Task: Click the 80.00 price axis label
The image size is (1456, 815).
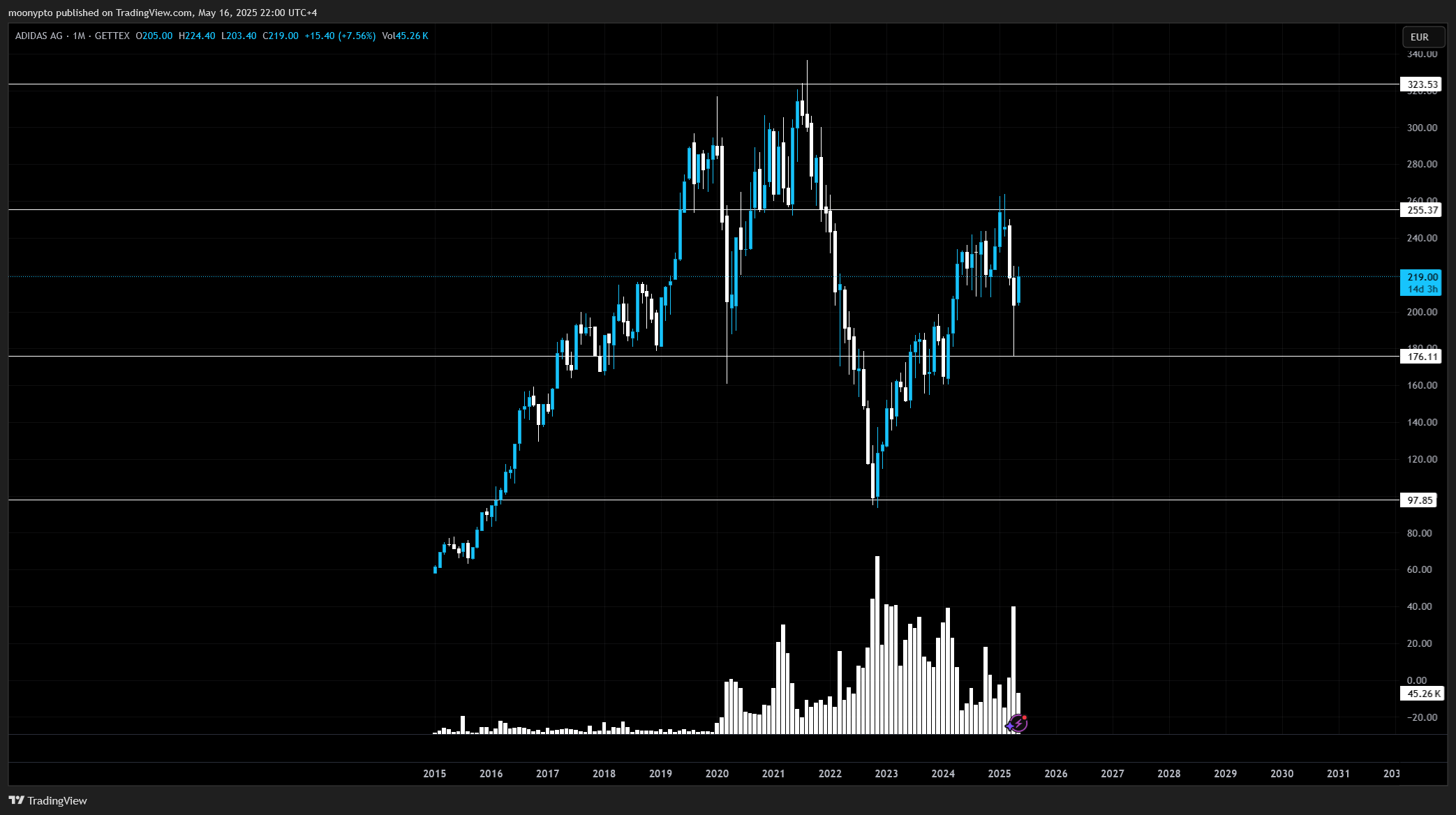Action: [x=1419, y=533]
